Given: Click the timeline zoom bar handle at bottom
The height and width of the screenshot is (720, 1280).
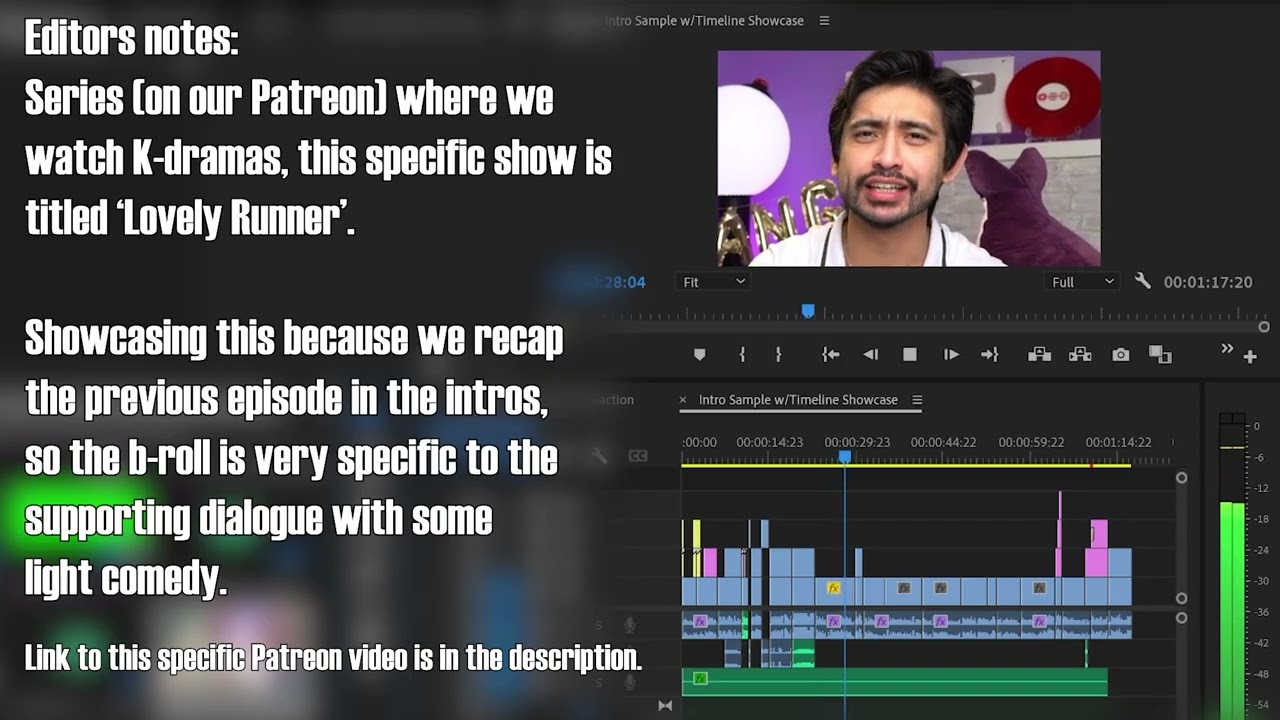Looking at the screenshot, I should pos(665,706).
